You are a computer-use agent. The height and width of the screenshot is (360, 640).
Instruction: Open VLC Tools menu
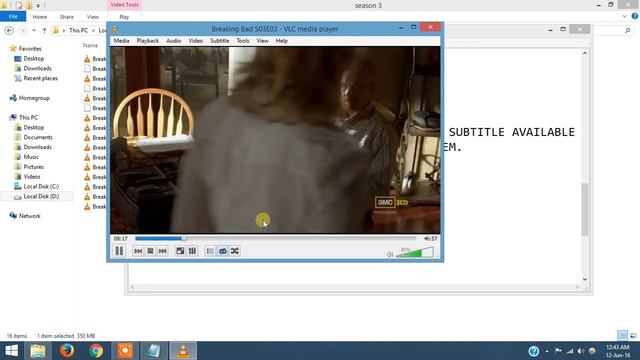pos(242,41)
